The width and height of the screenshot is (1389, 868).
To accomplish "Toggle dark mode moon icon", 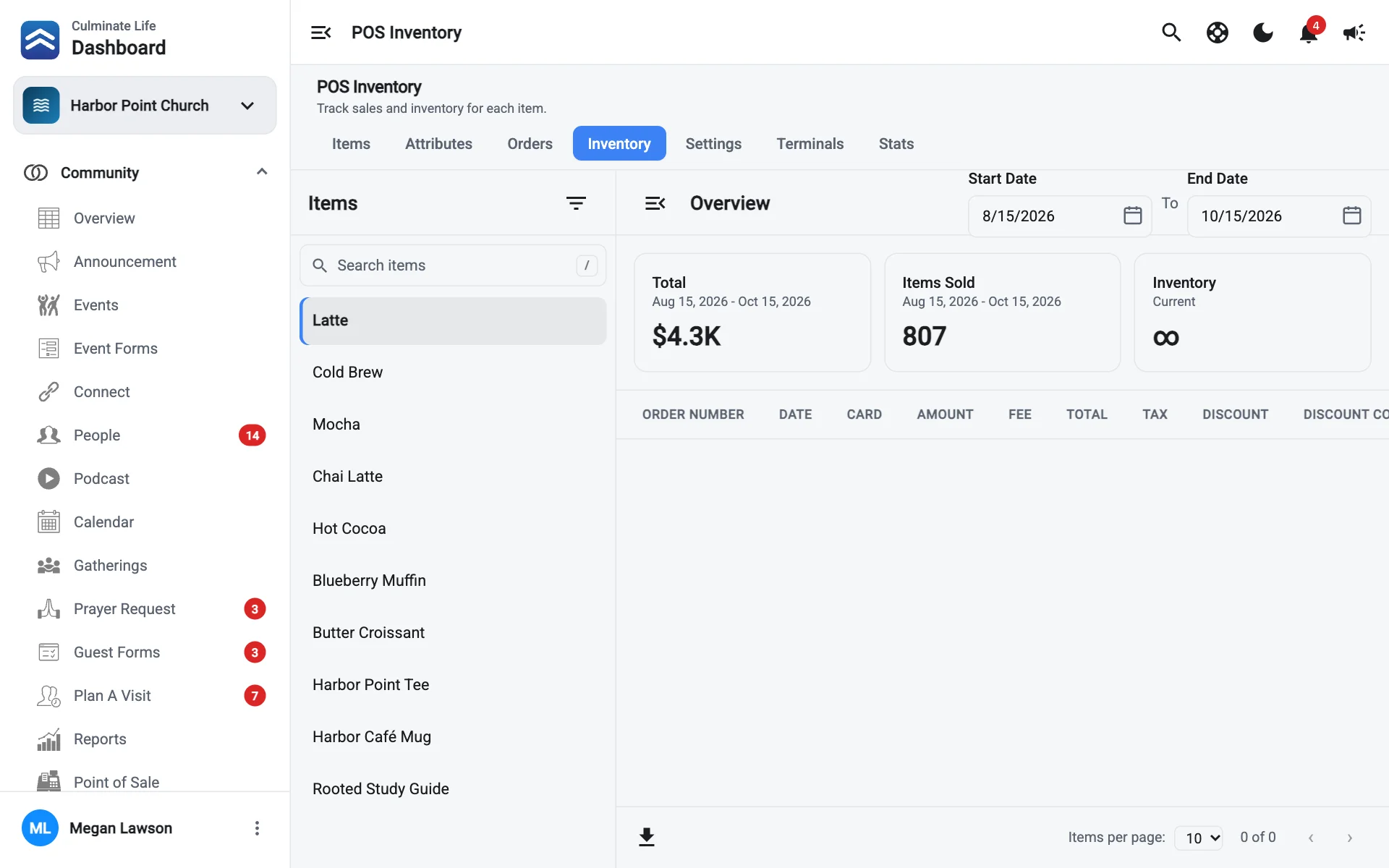I will click(x=1262, y=33).
